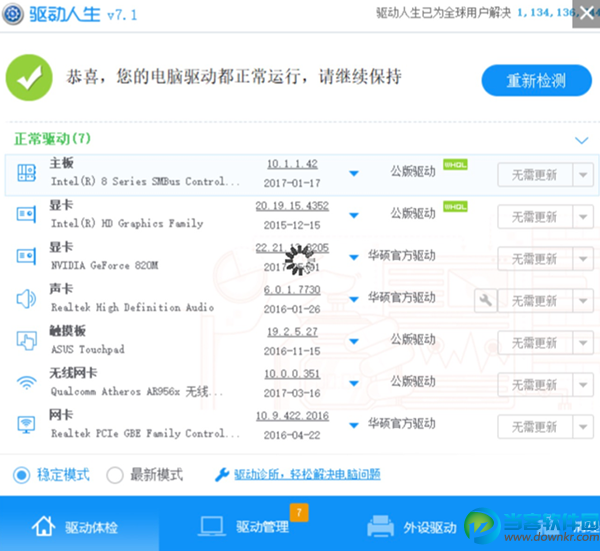Click 无需更新 button for NVIDIA GeForce 820M
600x551 pixels.
click(535, 259)
